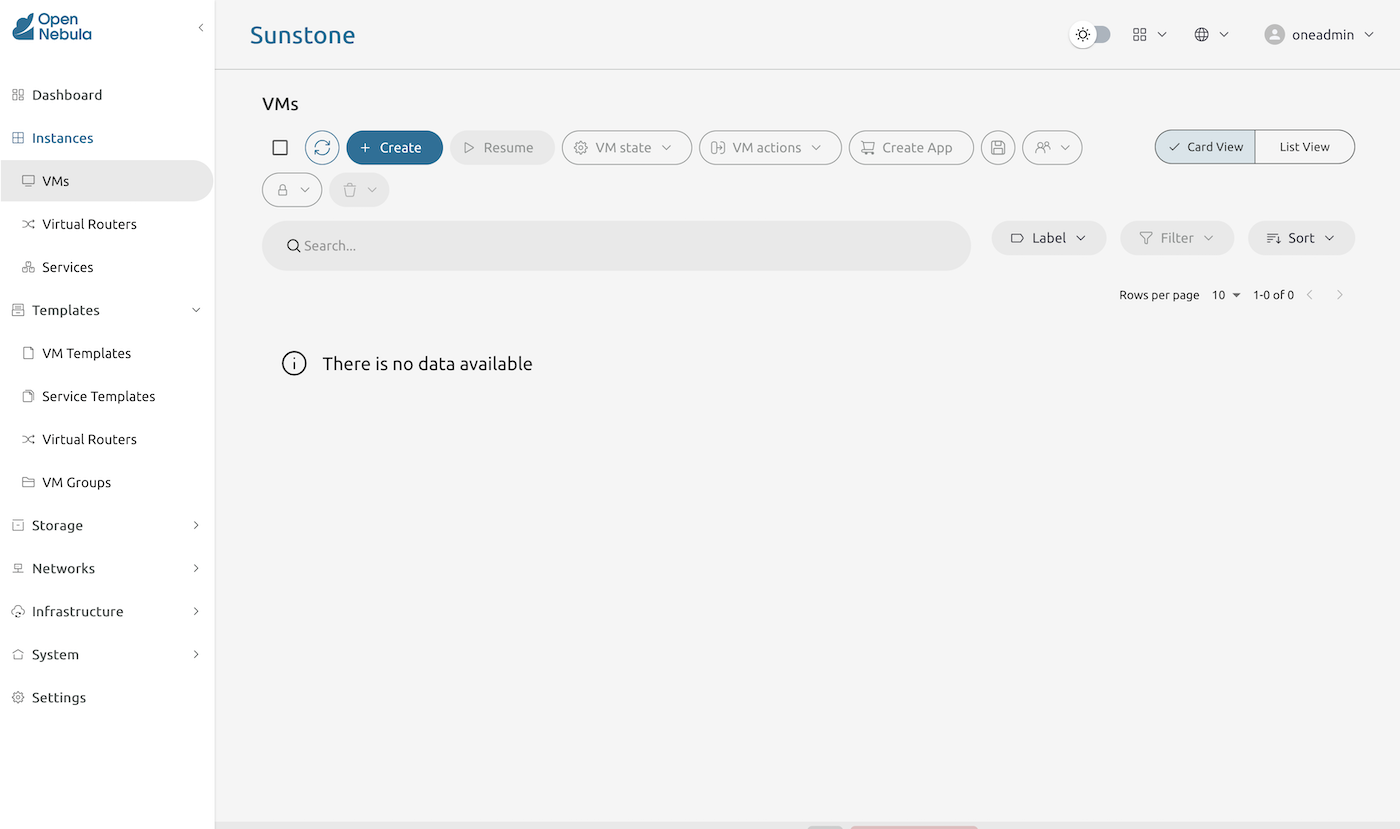Click the refresh VMs icon
The height and width of the screenshot is (829, 1400).
coord(321,147)
